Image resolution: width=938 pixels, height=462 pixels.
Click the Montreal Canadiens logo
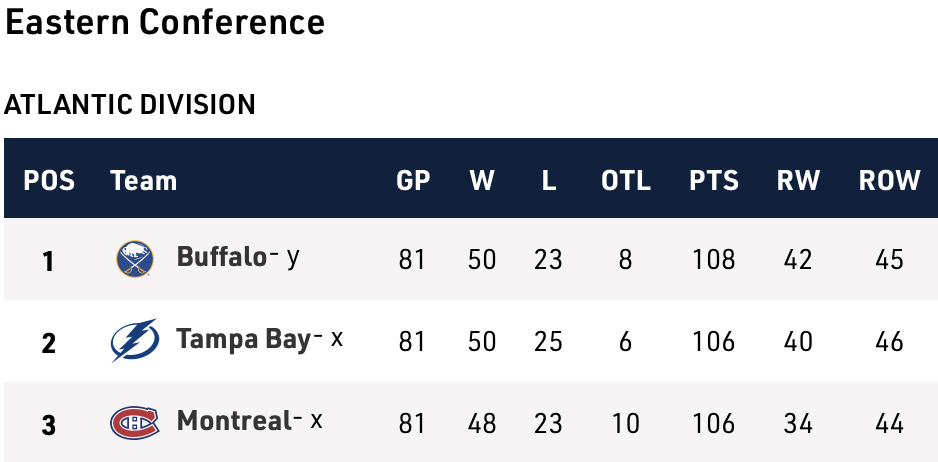click(135, 423)
